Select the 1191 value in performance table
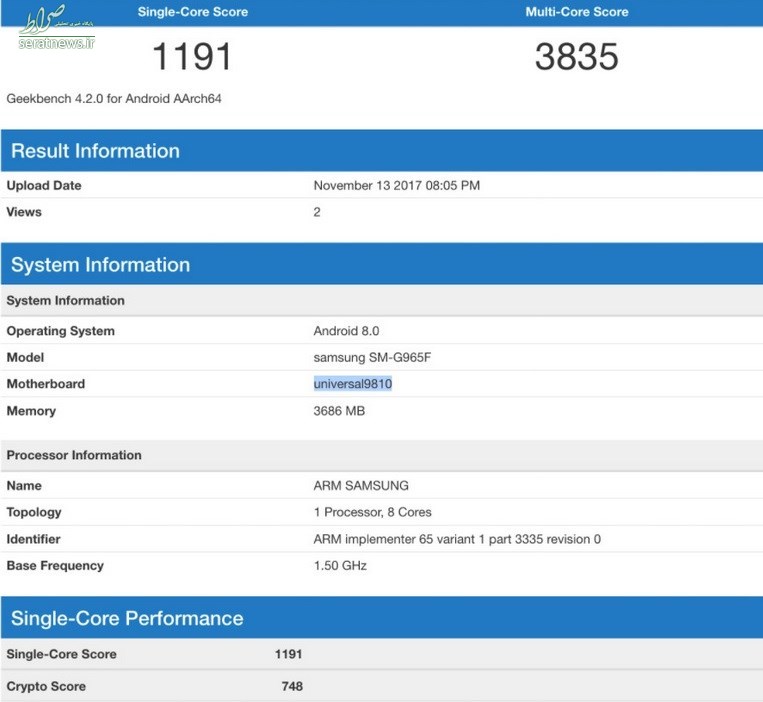 coord(289,654)
